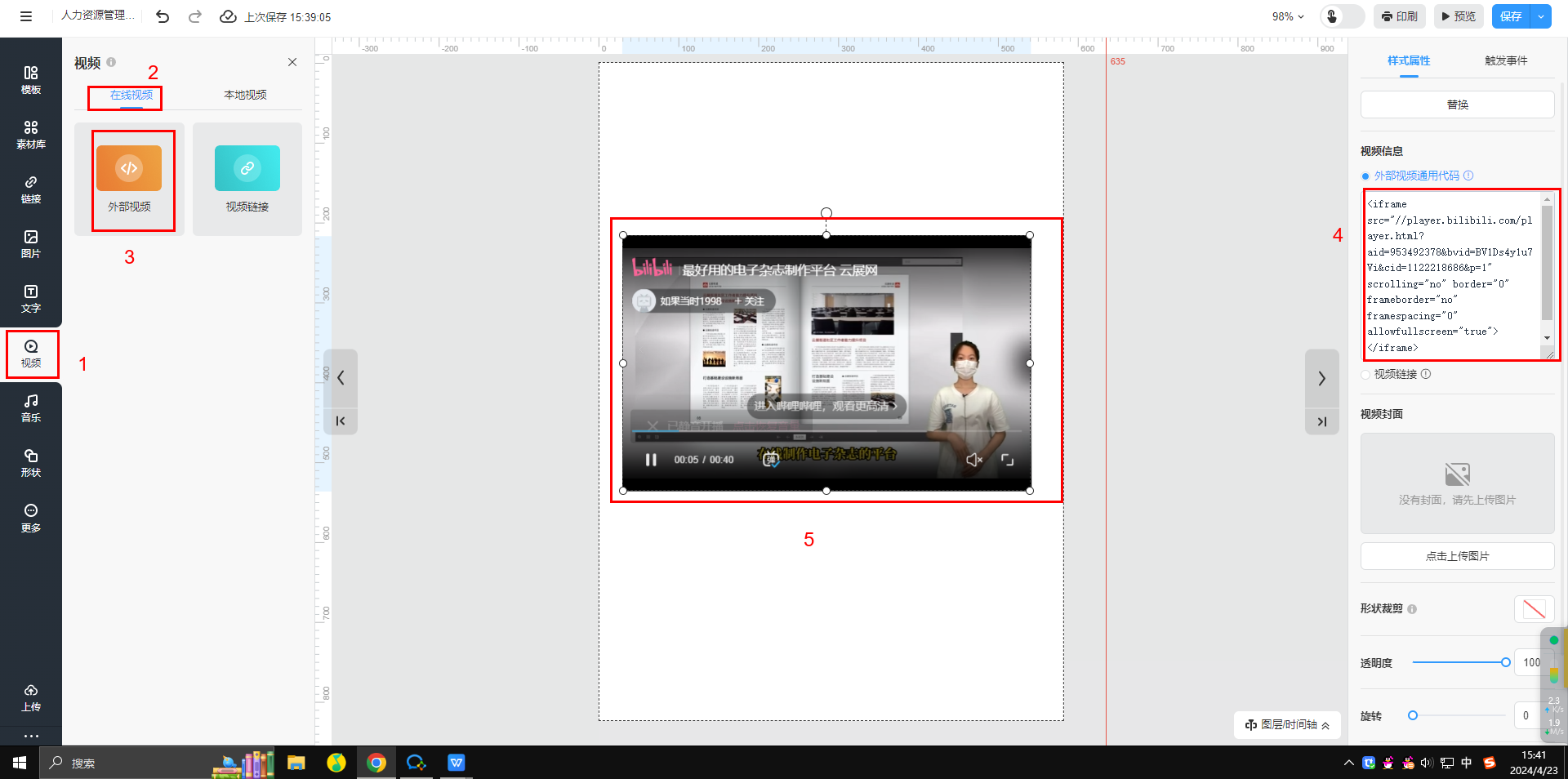
Task: Open the hamburger main menu
Action: pos(26,16)
